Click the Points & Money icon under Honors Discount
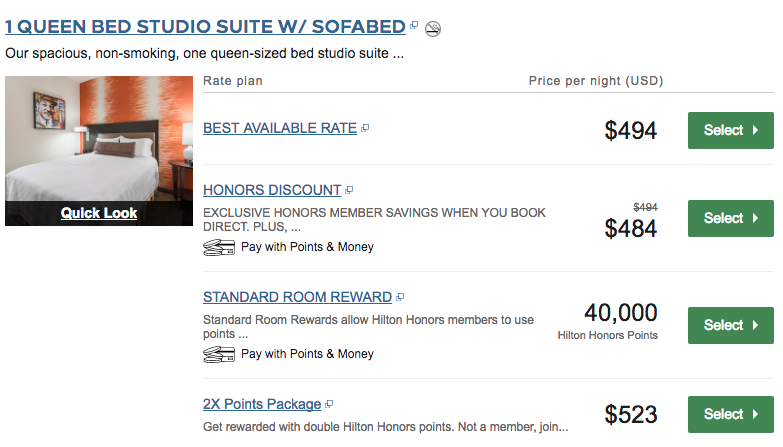 click(218, 247)
